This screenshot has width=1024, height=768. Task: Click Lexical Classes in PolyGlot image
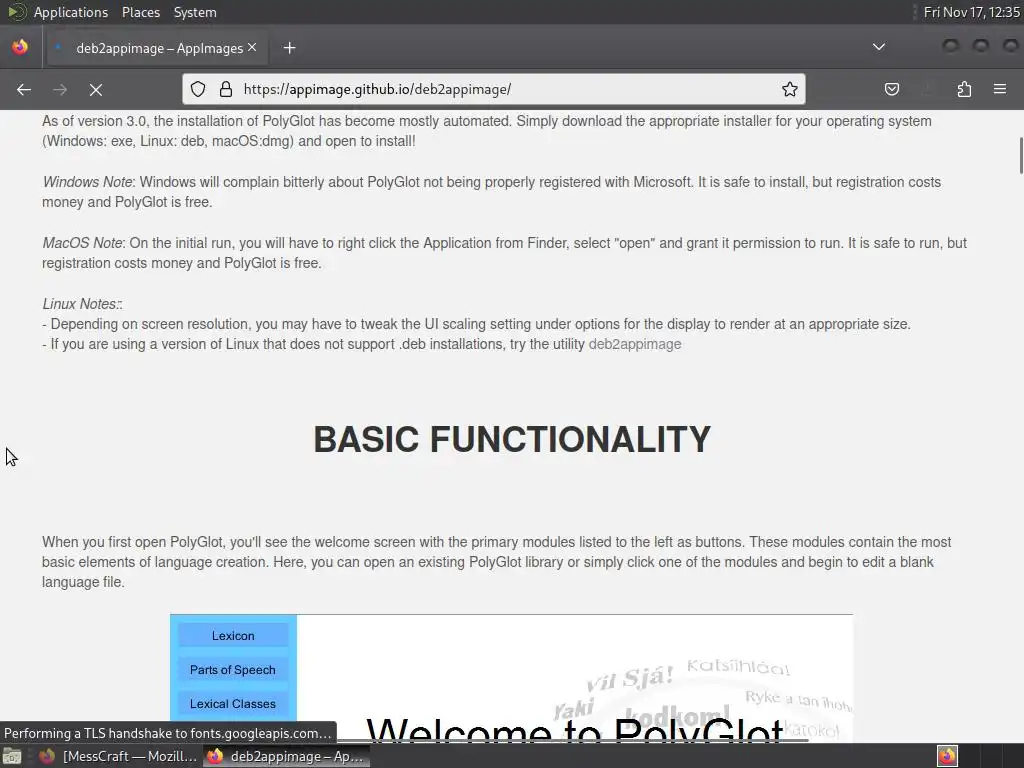233,703
